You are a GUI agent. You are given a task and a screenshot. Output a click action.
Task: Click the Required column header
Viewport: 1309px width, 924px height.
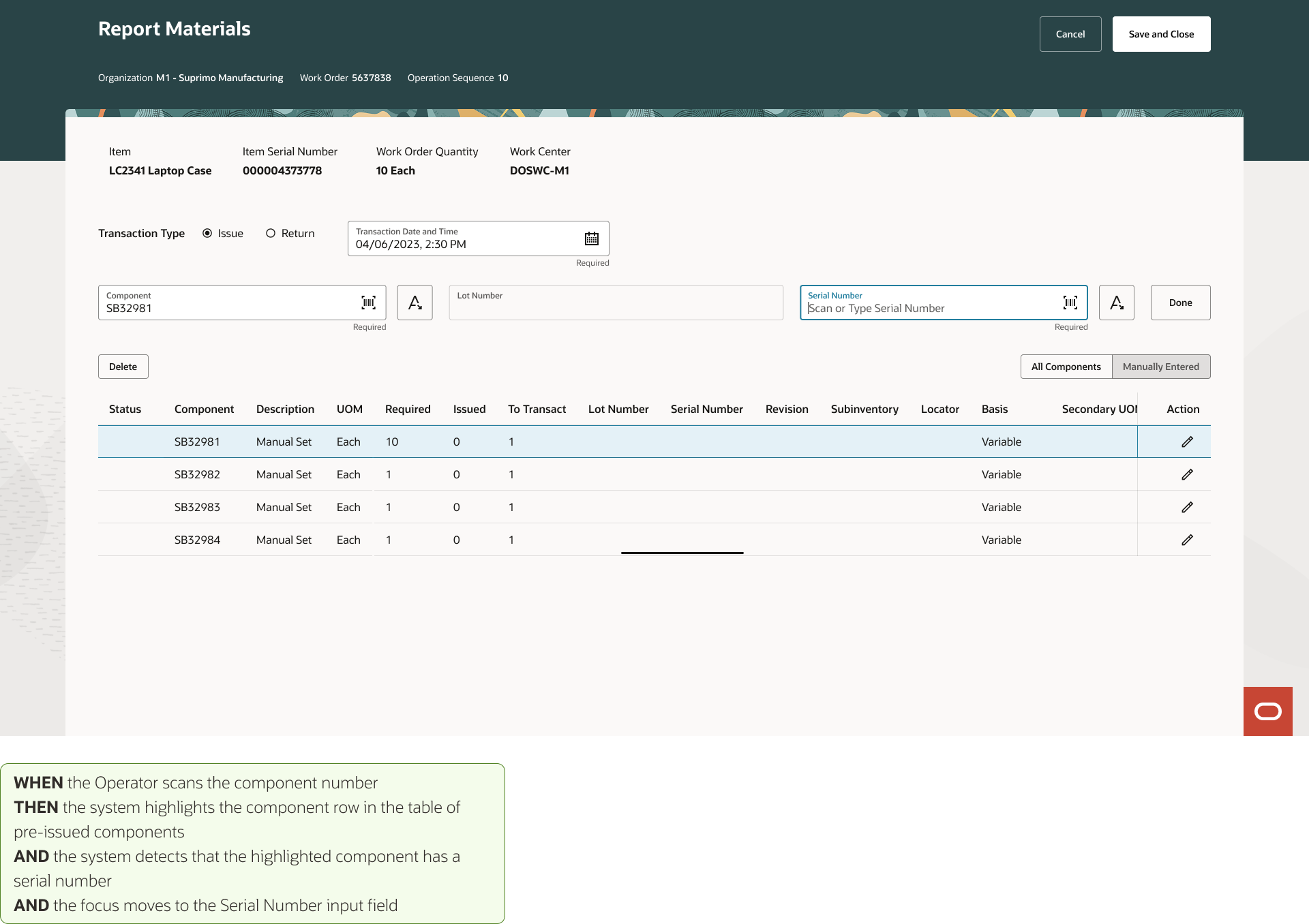point(408,409)
